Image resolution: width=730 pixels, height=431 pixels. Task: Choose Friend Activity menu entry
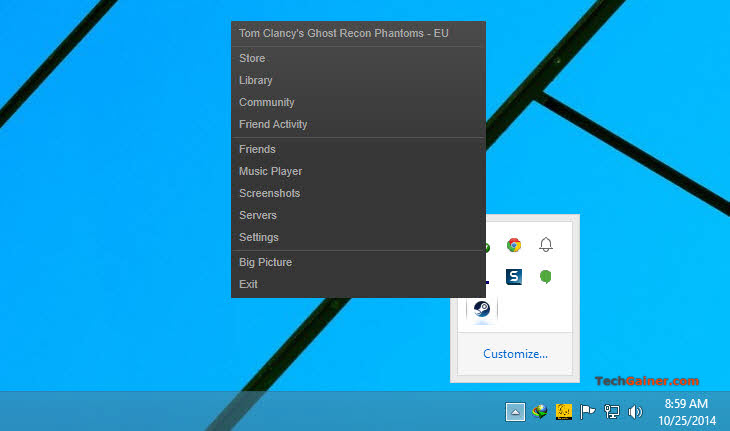(x=273, y=124)
